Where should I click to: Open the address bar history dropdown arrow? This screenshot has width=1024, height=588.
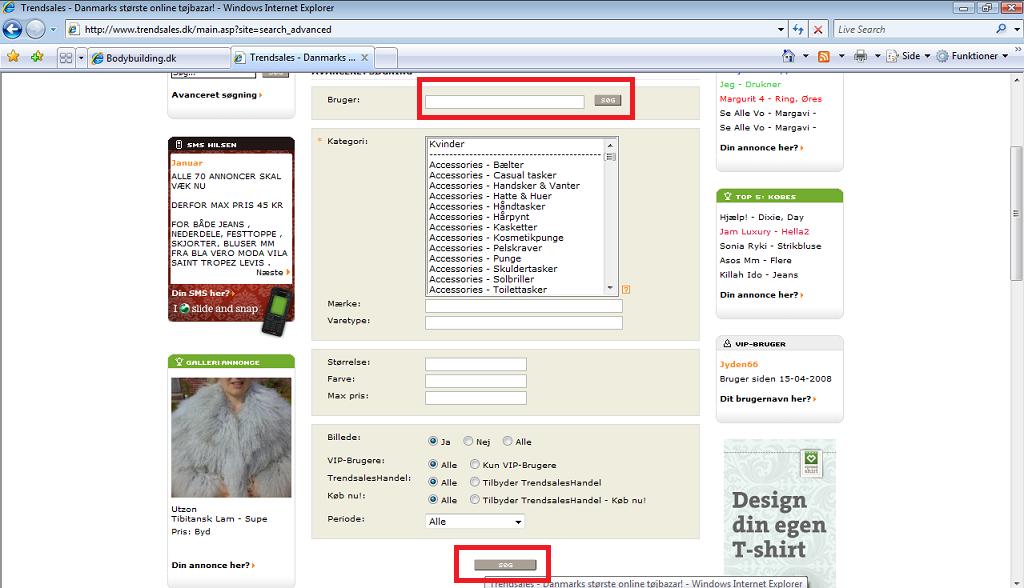pos(780,29)
